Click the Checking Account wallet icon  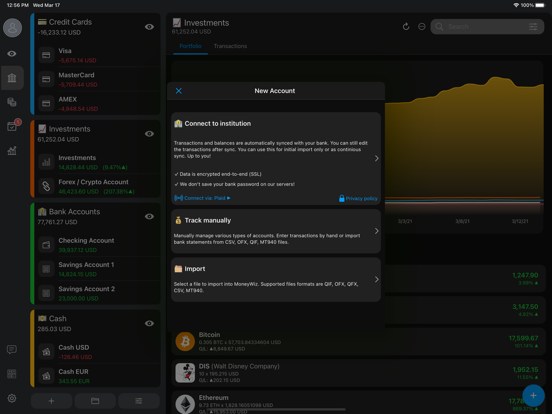point(46,245)
